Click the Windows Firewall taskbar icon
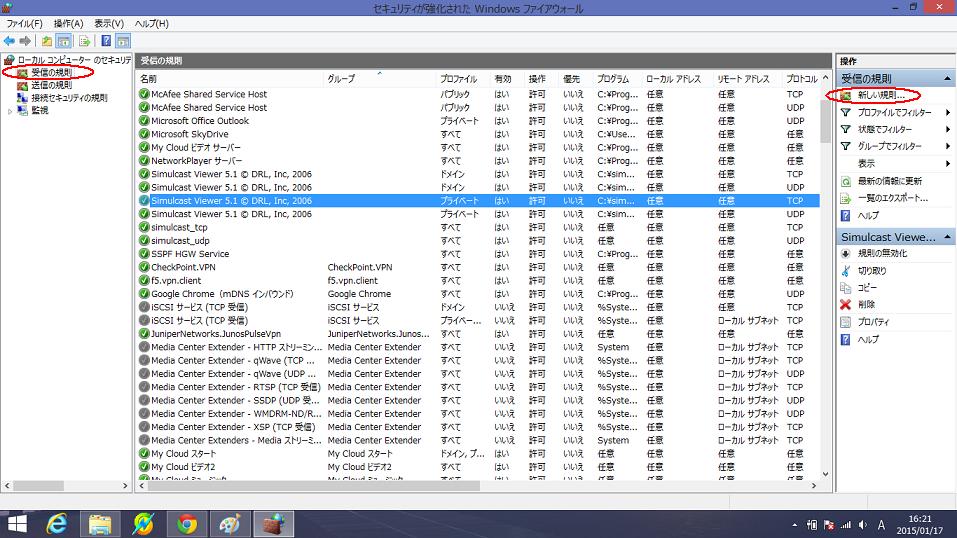957x538 pixels. click(x=273, y=524)
